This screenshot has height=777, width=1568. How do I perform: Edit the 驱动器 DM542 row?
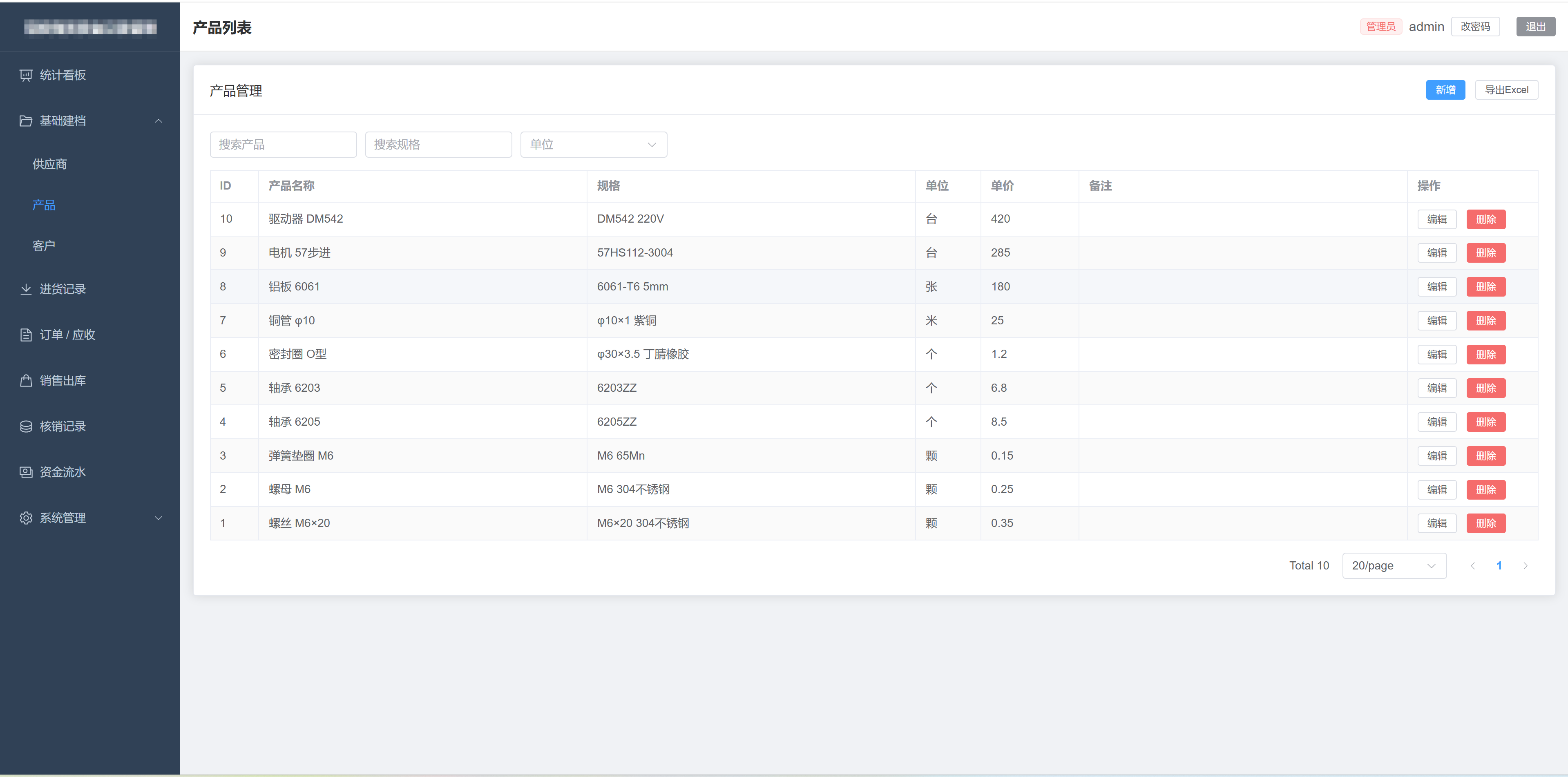[1436, 219]
